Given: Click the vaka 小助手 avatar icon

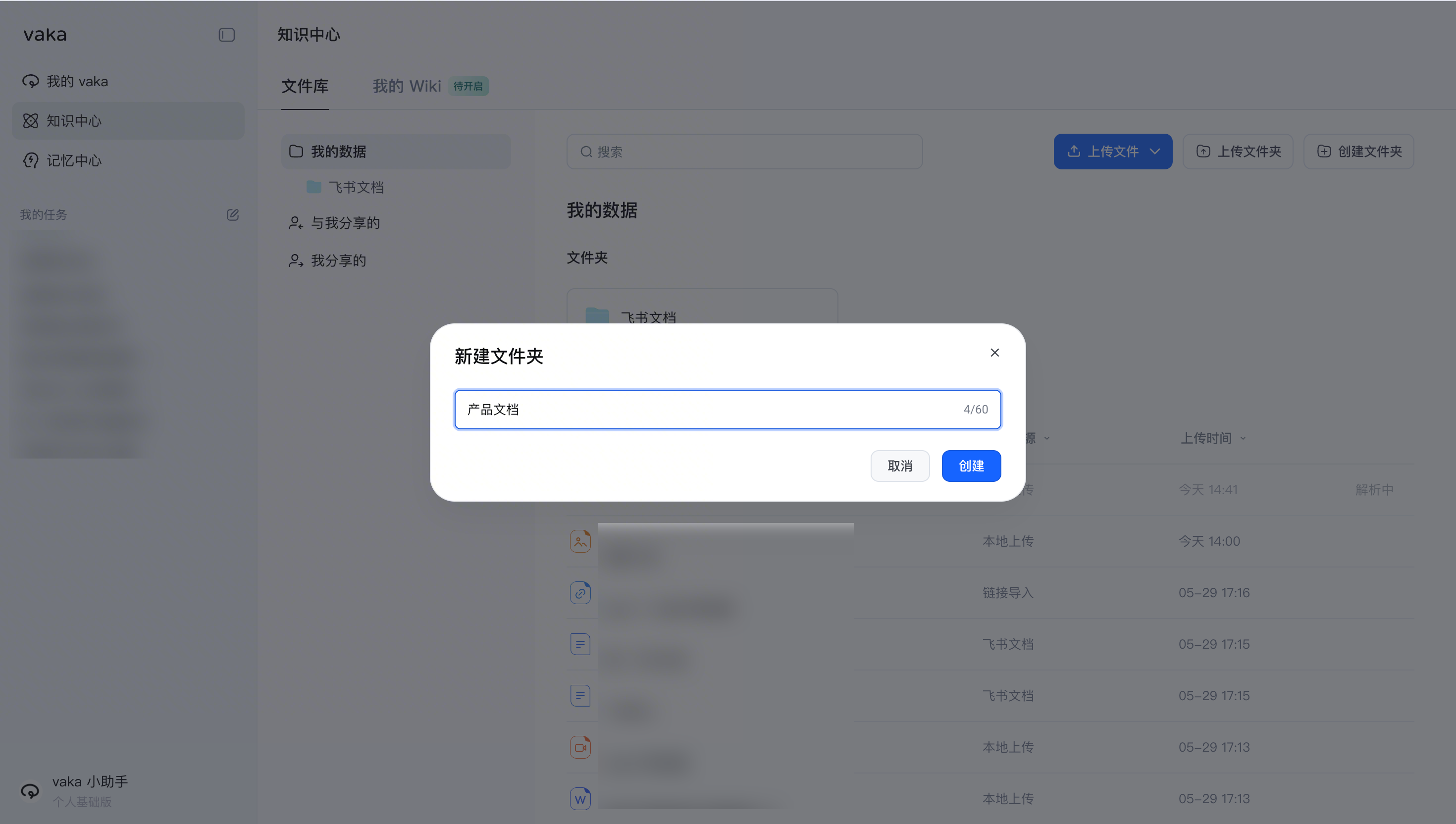Looking at the screenshot, I should coord(30,791).
